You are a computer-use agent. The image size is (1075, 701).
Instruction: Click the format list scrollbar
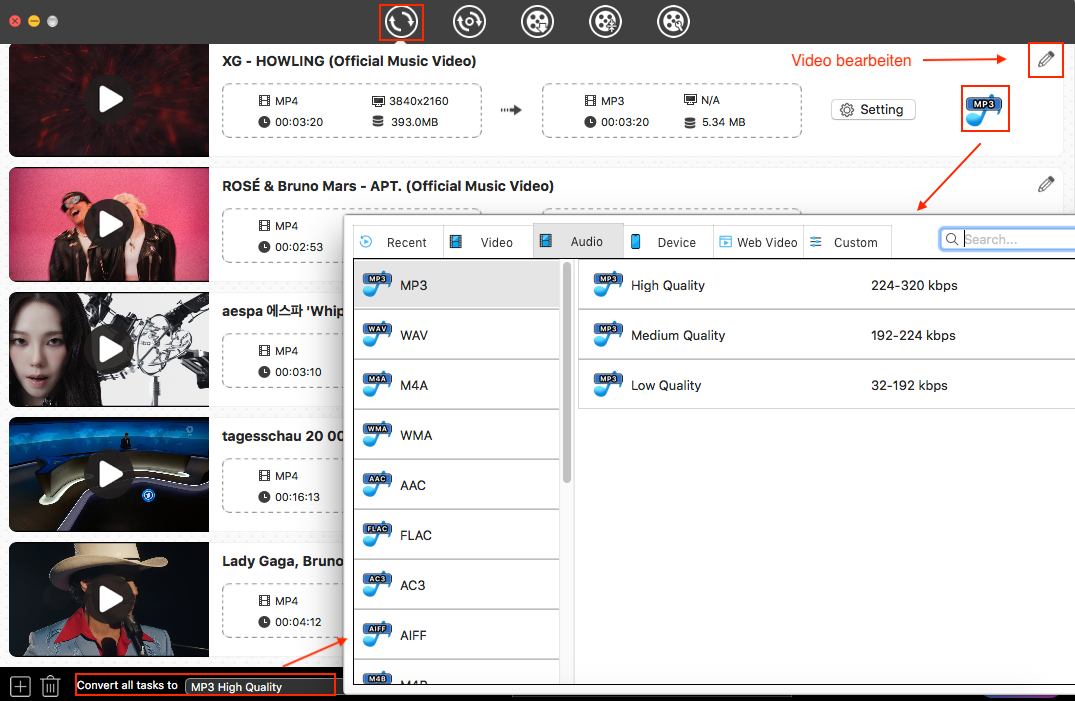coord(566,372)
